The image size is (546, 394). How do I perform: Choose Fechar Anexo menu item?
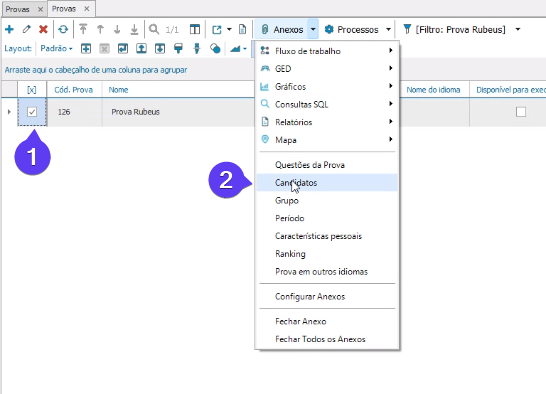point(327,321)
